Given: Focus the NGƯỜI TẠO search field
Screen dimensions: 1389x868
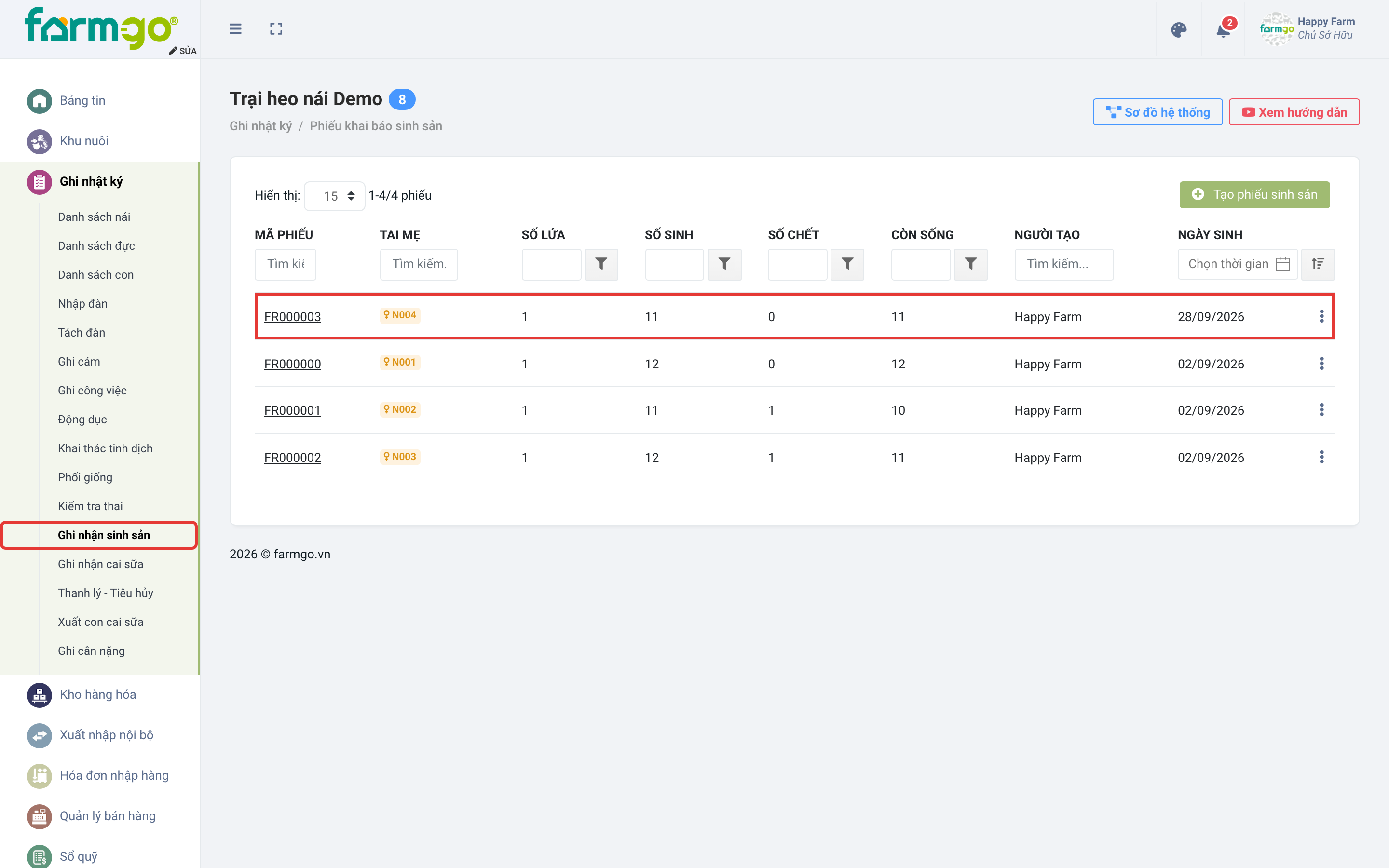Looking at the screenshot, I should tap(1064, 264).
